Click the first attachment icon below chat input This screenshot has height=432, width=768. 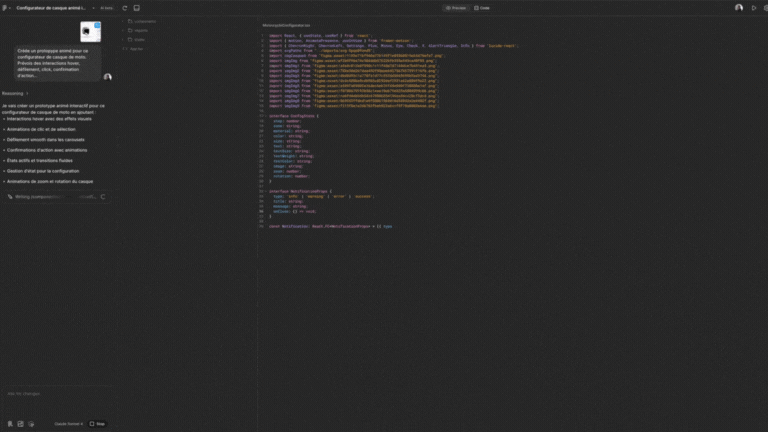(x=8, y=423)
